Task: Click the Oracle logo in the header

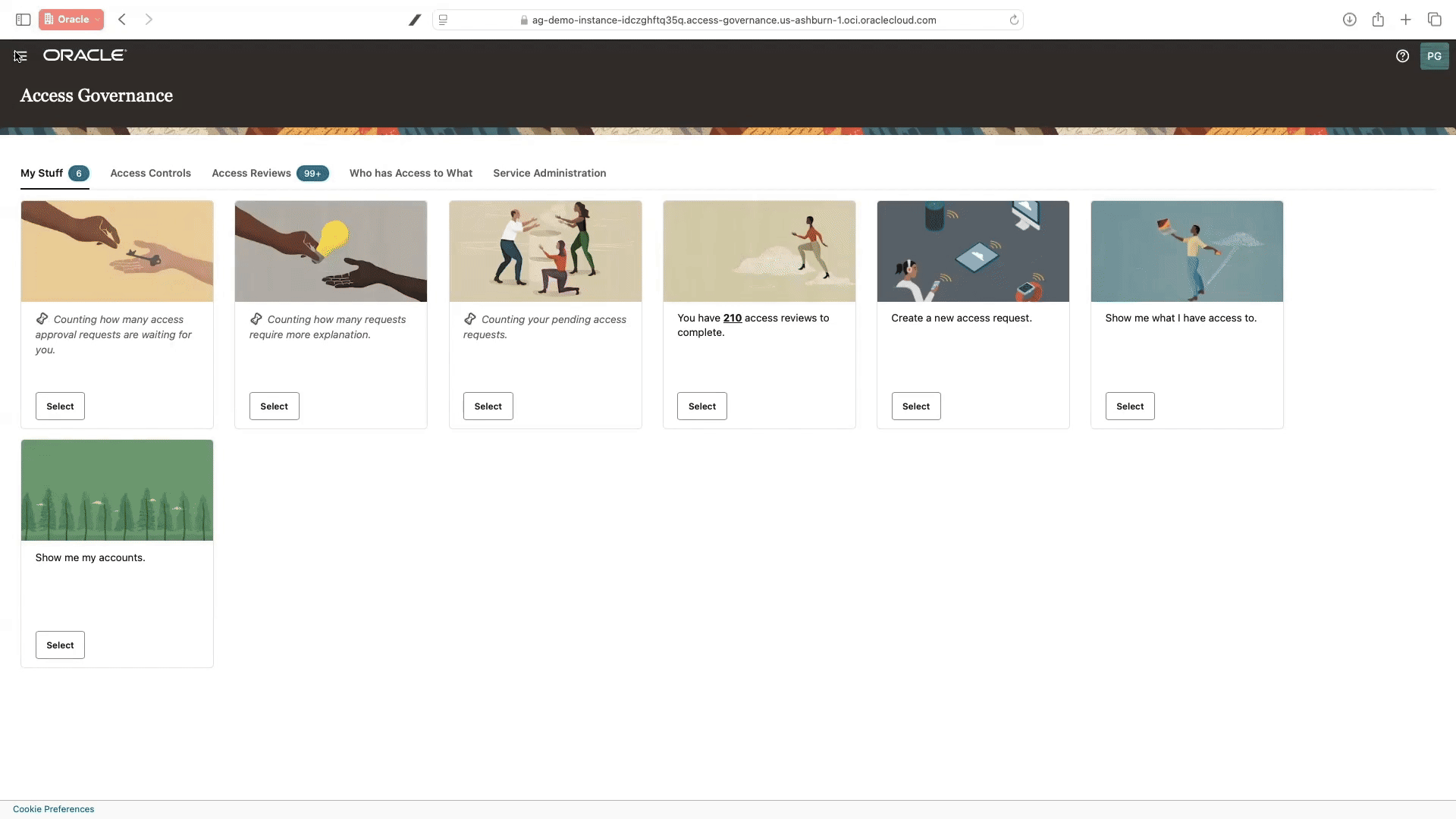Action: tap(84, 55)
